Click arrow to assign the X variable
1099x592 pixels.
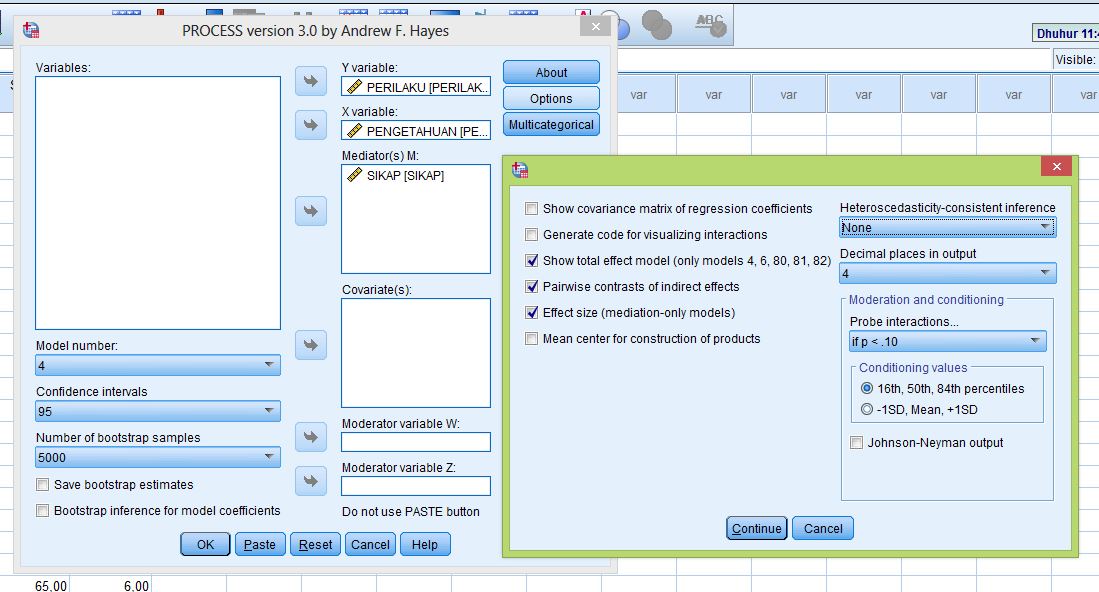(313, 125)
